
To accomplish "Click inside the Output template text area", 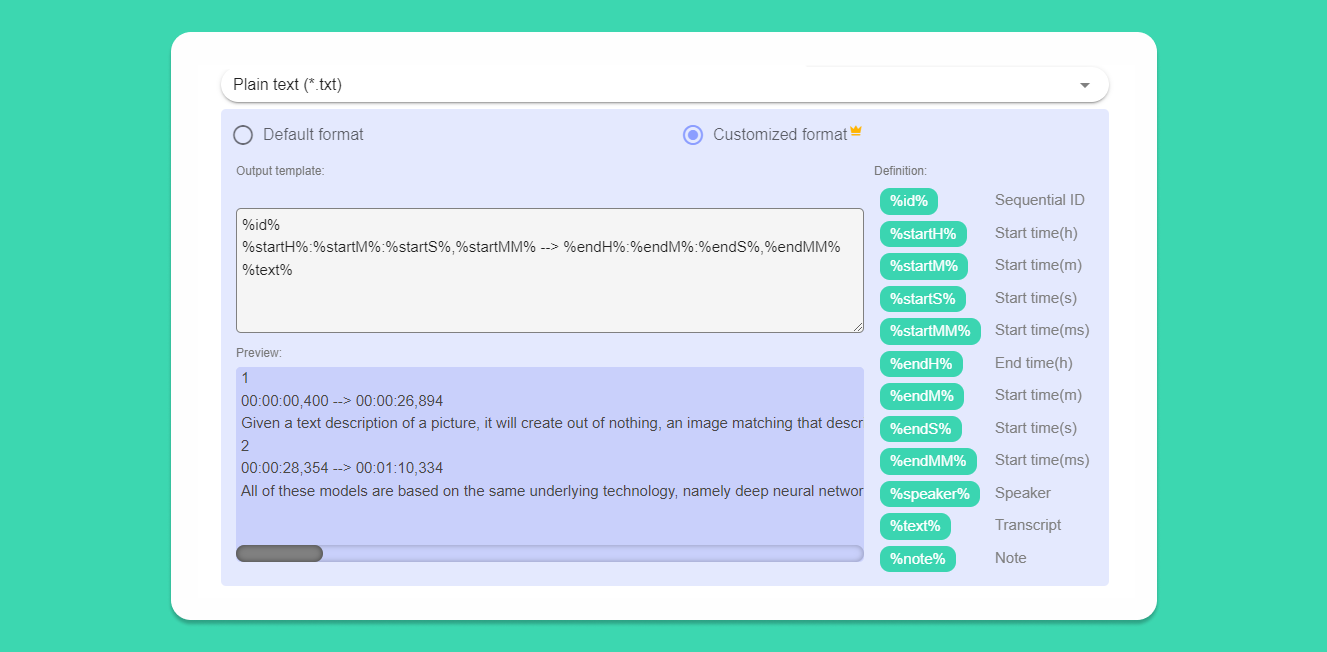I will pyautogui.click(x=550, y=270).
